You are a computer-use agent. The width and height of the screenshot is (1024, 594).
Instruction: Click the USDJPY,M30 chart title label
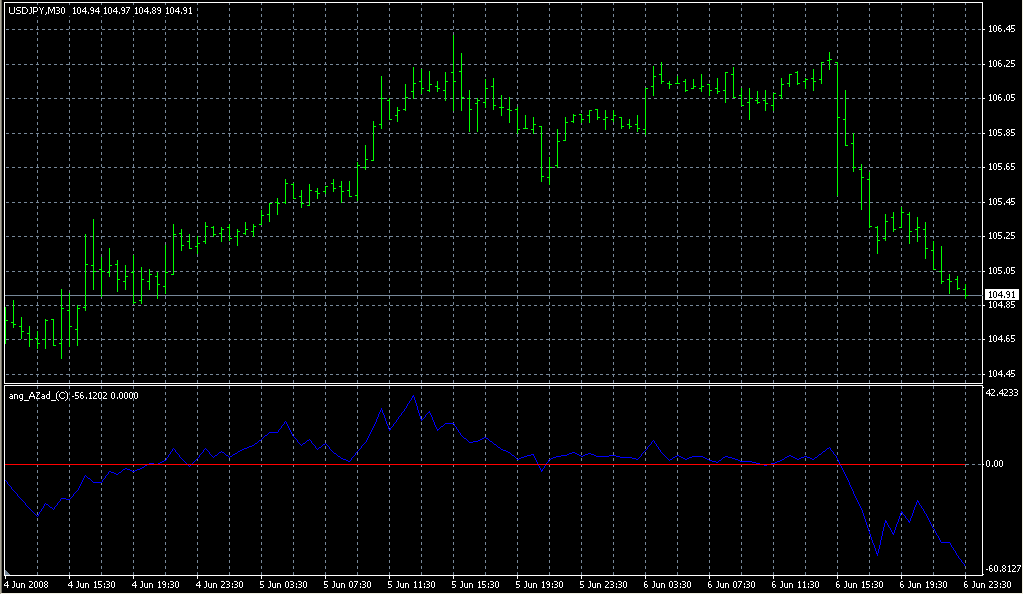point(37,11)
